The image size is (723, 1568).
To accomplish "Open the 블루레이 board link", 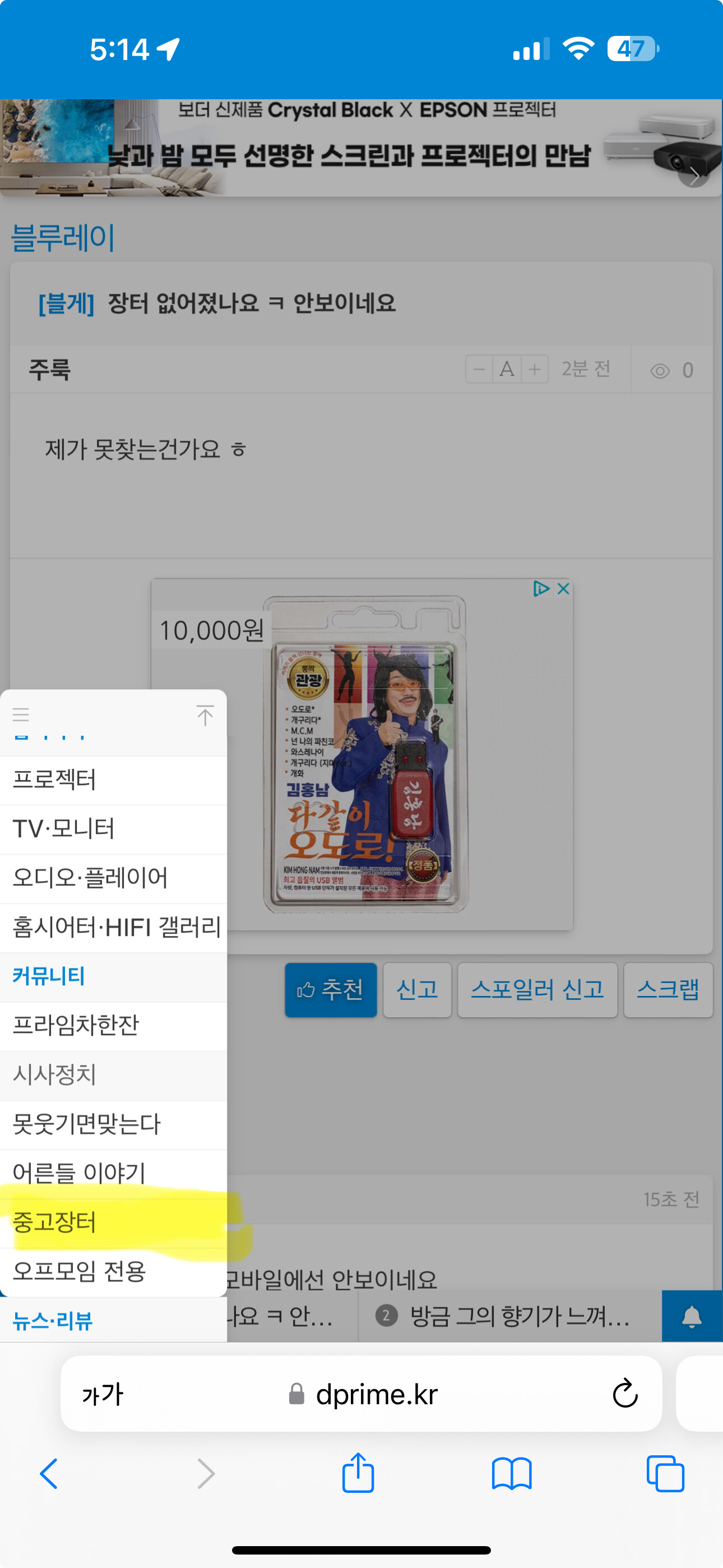I will 63,237.
